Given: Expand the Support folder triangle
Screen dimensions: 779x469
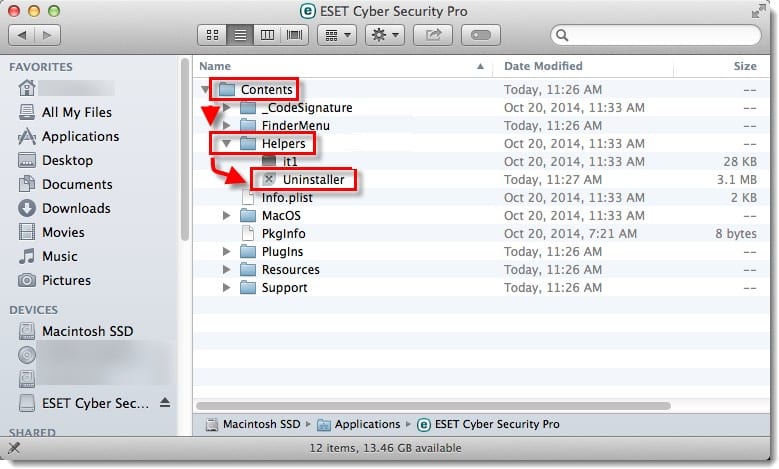Looking at the screenshot, I should coord(226,288).
